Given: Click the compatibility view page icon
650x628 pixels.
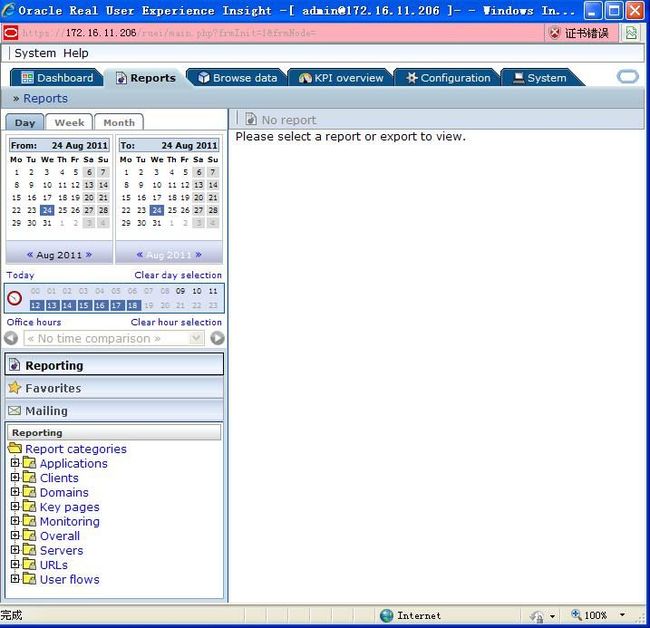Looking at the screenshot, I should point(631,32).
